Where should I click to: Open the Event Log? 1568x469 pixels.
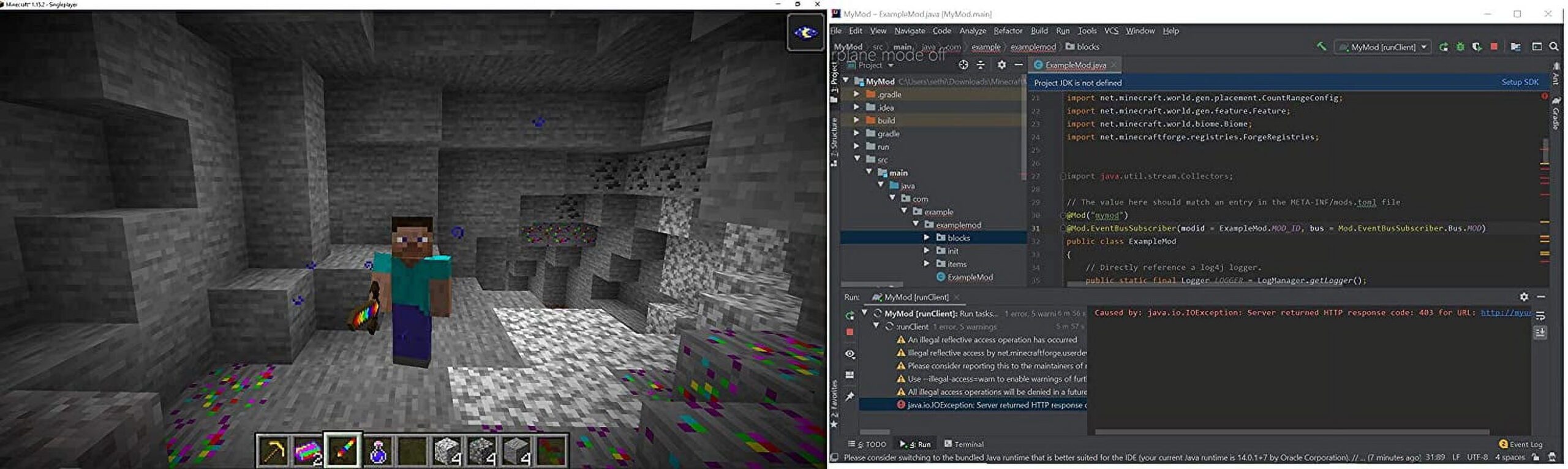[x=1520, y=444]
